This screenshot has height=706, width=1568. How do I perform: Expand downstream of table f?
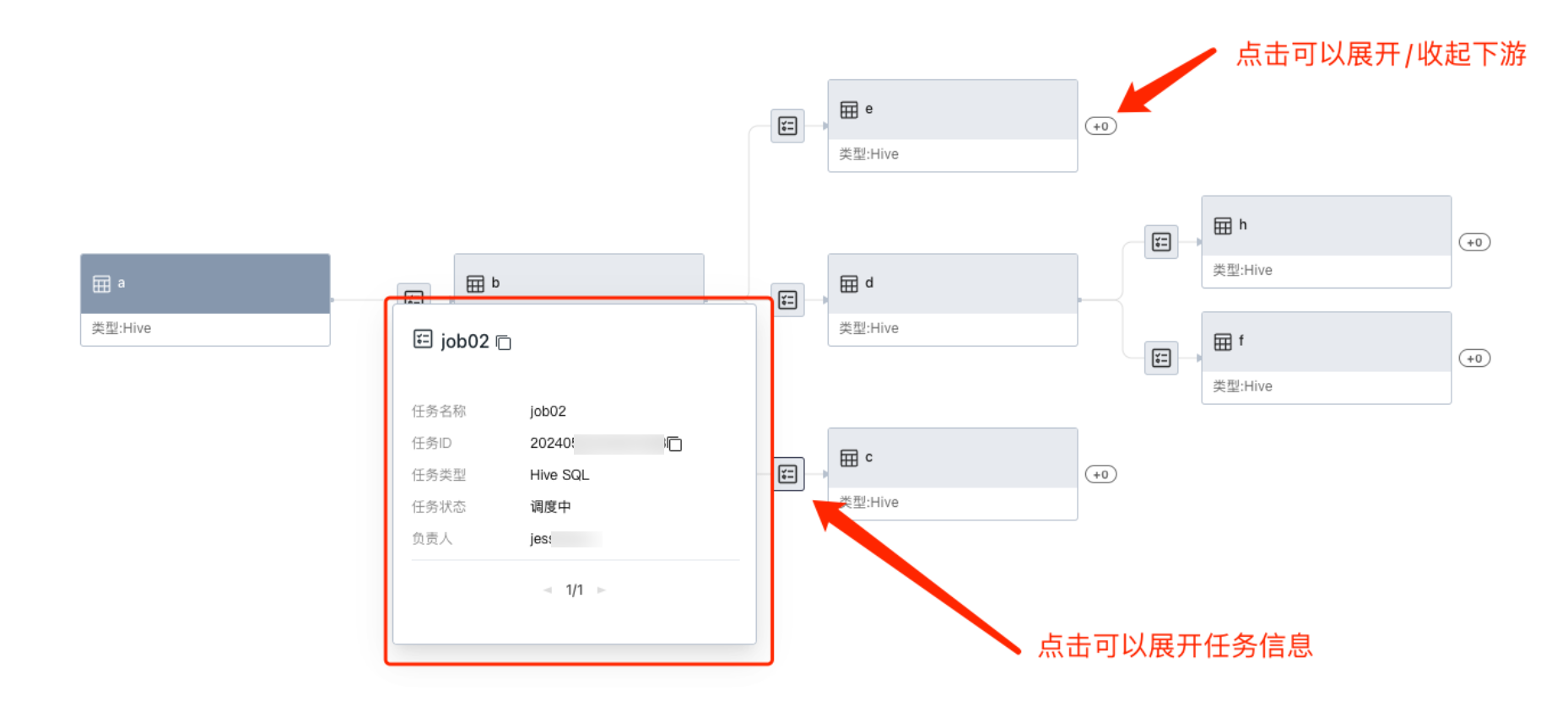coord(1474,358)
